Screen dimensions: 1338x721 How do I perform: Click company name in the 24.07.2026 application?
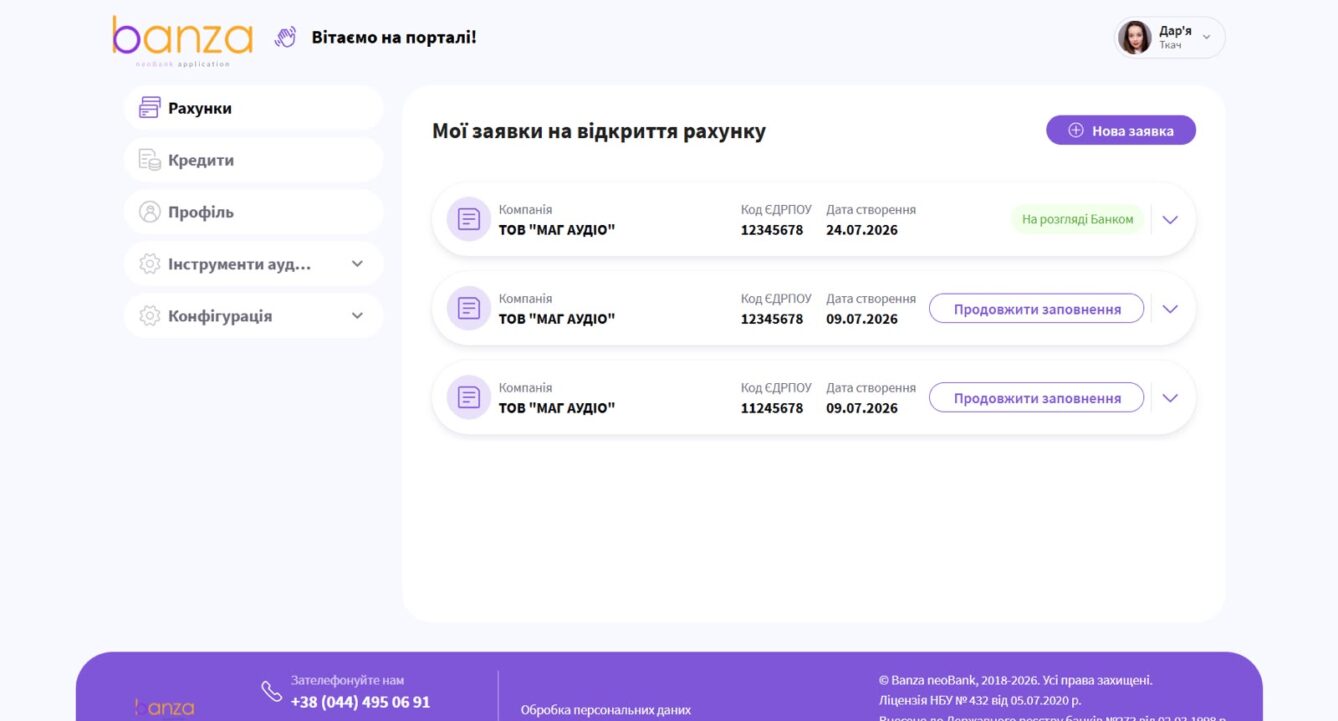pos(557,230)
